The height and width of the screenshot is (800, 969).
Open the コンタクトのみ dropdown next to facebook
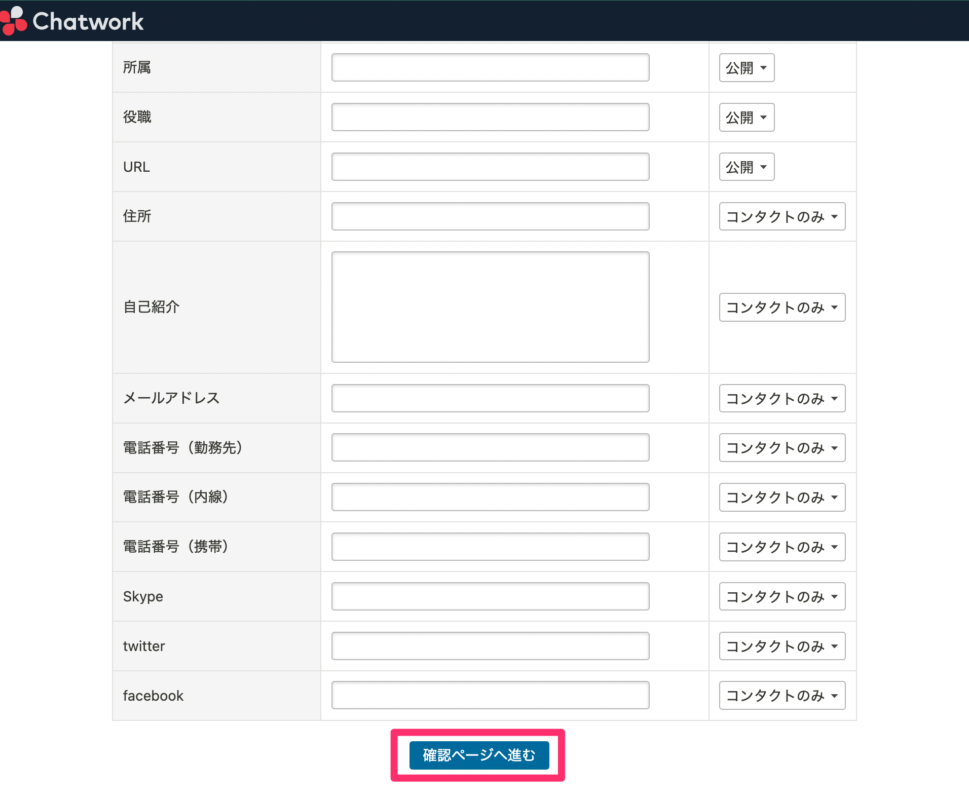(781, 695)
